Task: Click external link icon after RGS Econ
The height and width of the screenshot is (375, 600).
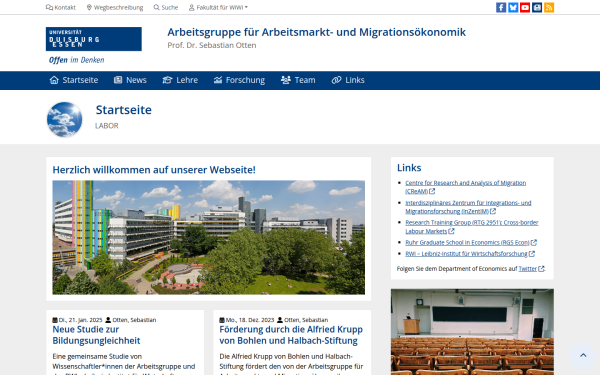Action: [534, 242]
